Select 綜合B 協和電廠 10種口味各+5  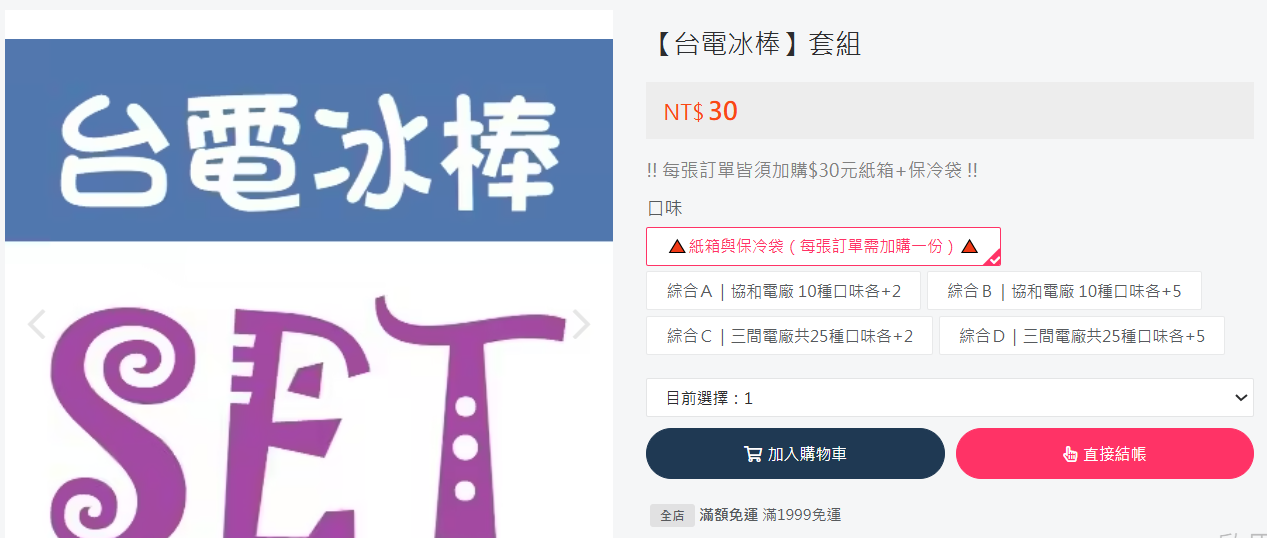coord(1064,291)
